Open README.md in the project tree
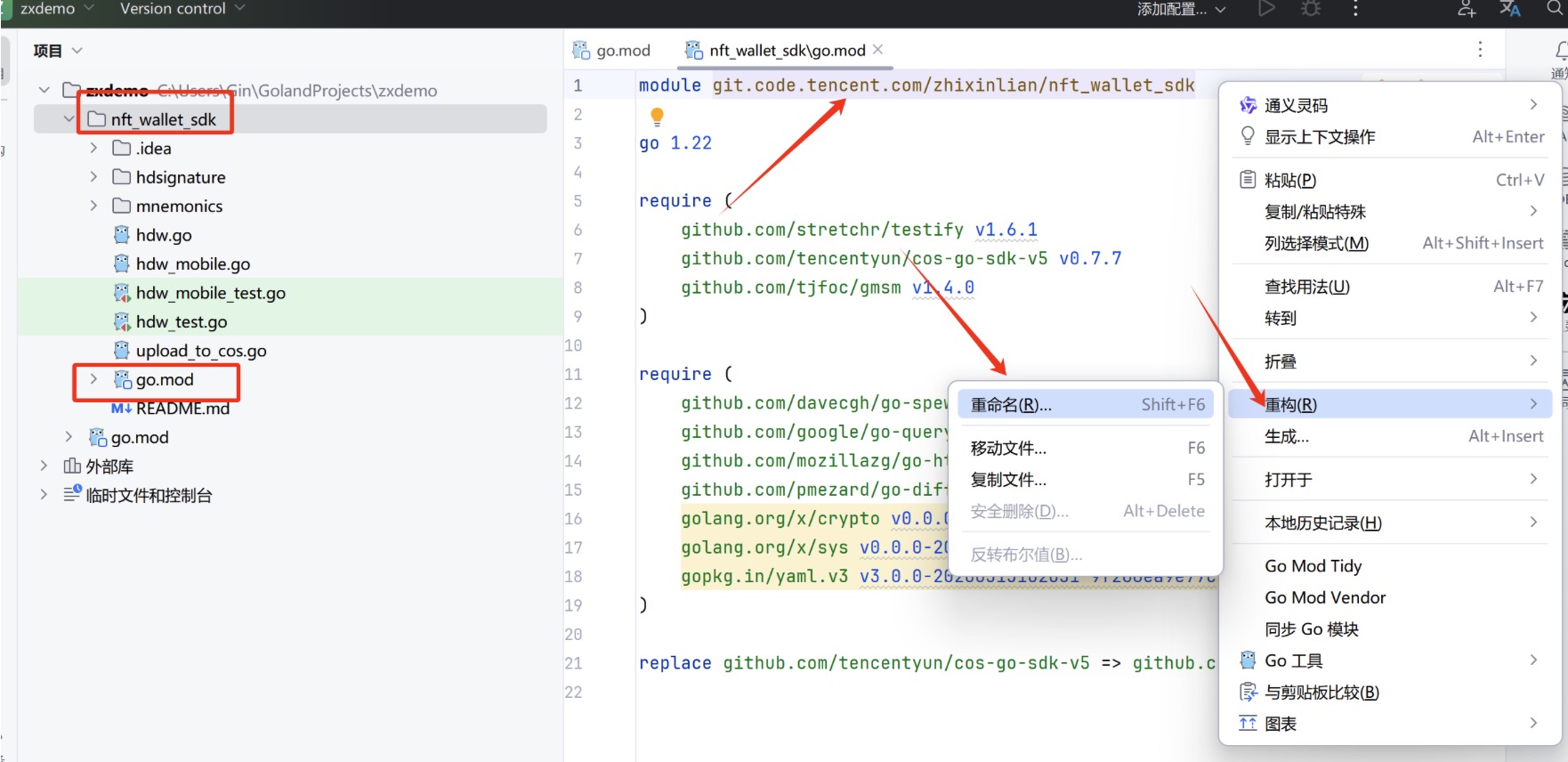1568x762 pixels. coord(182,409)
